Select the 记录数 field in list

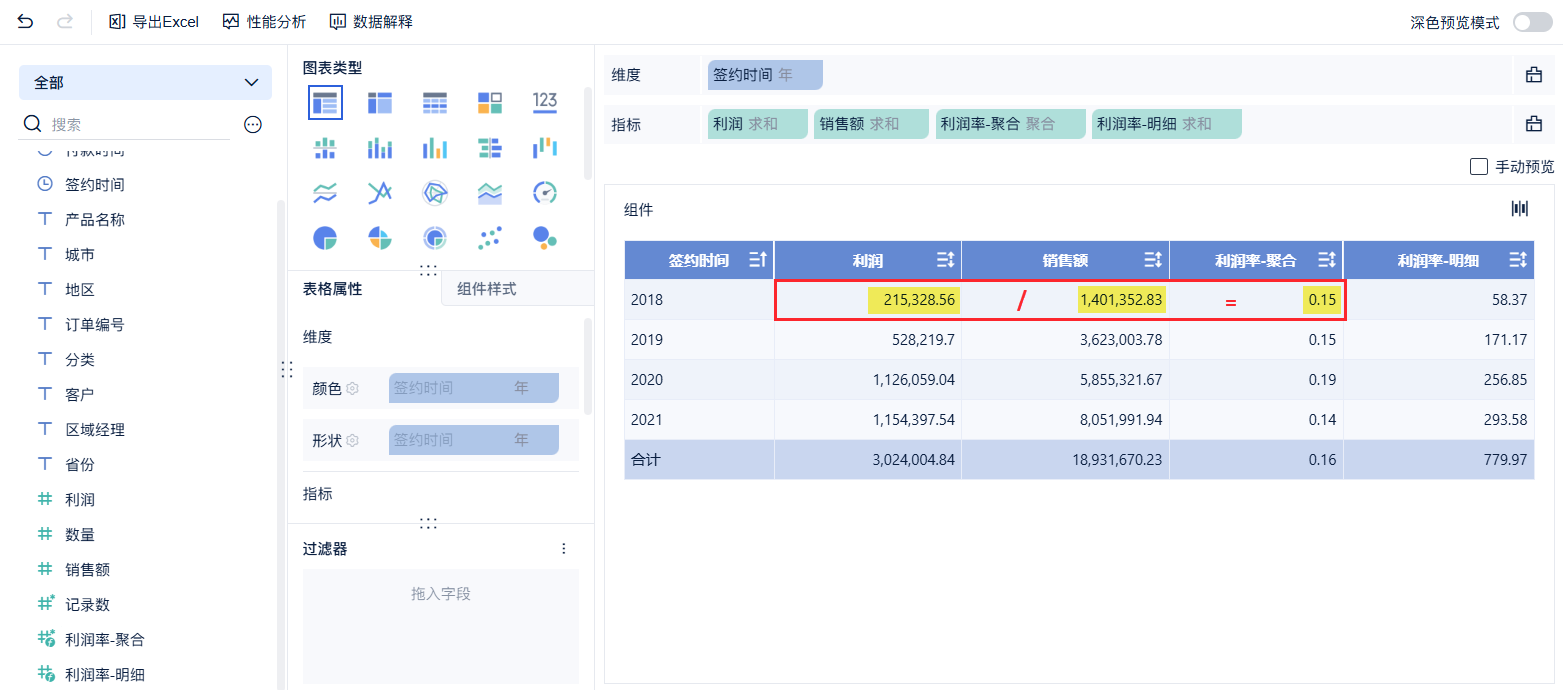click(x=88, y=605)
